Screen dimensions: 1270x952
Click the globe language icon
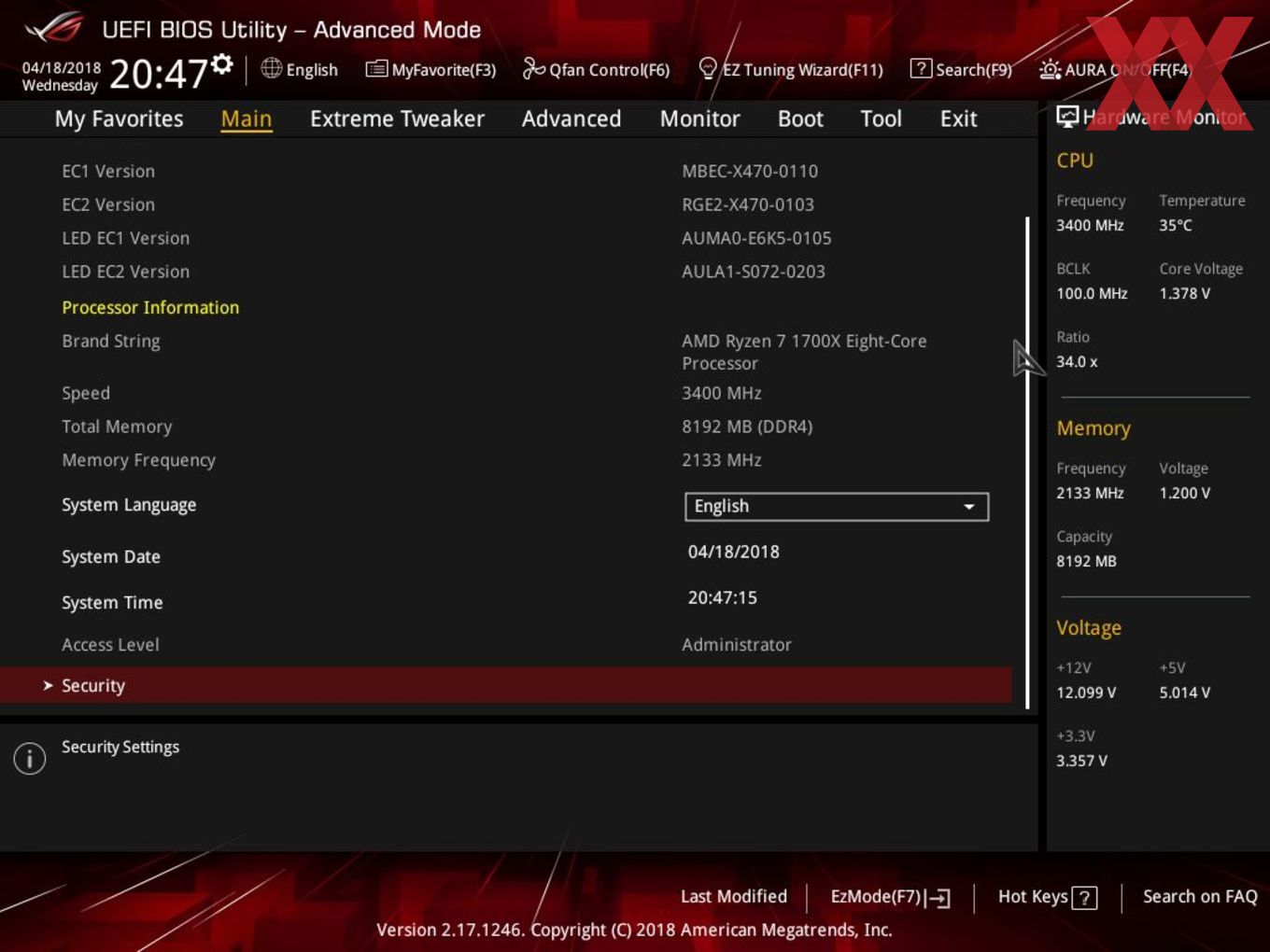click(271, 68)
